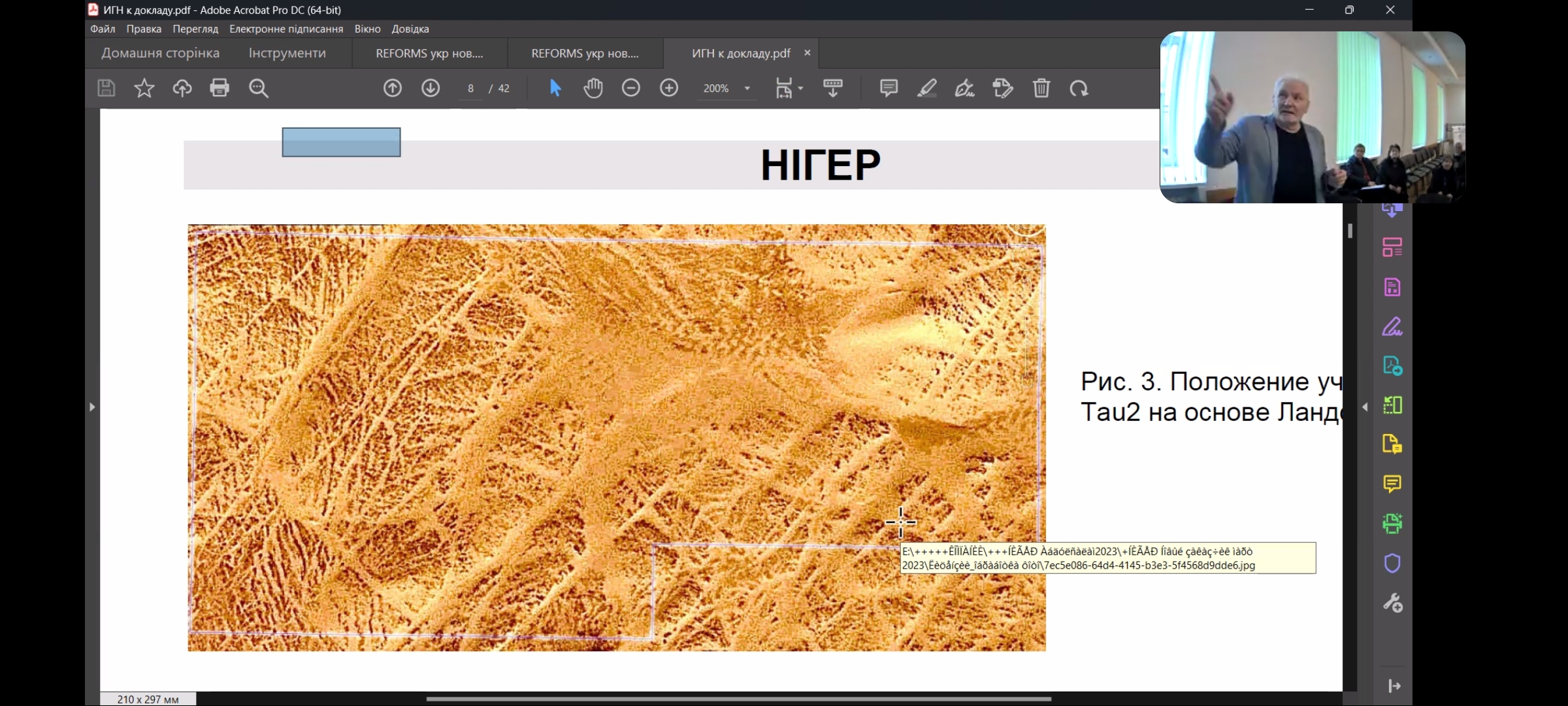Screen dimensions: 1568x706
Task: Click the upload to cloud icon
Action: (182, 88)
